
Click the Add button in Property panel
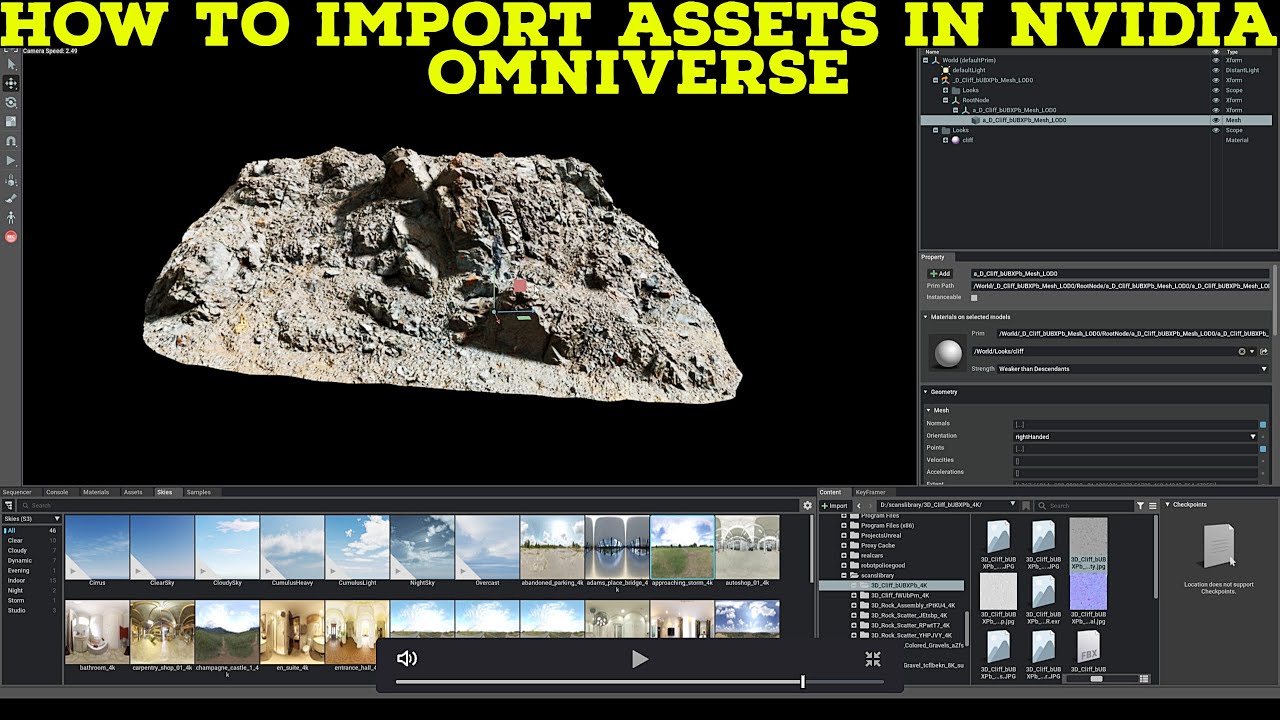click(x=940, y=273)
